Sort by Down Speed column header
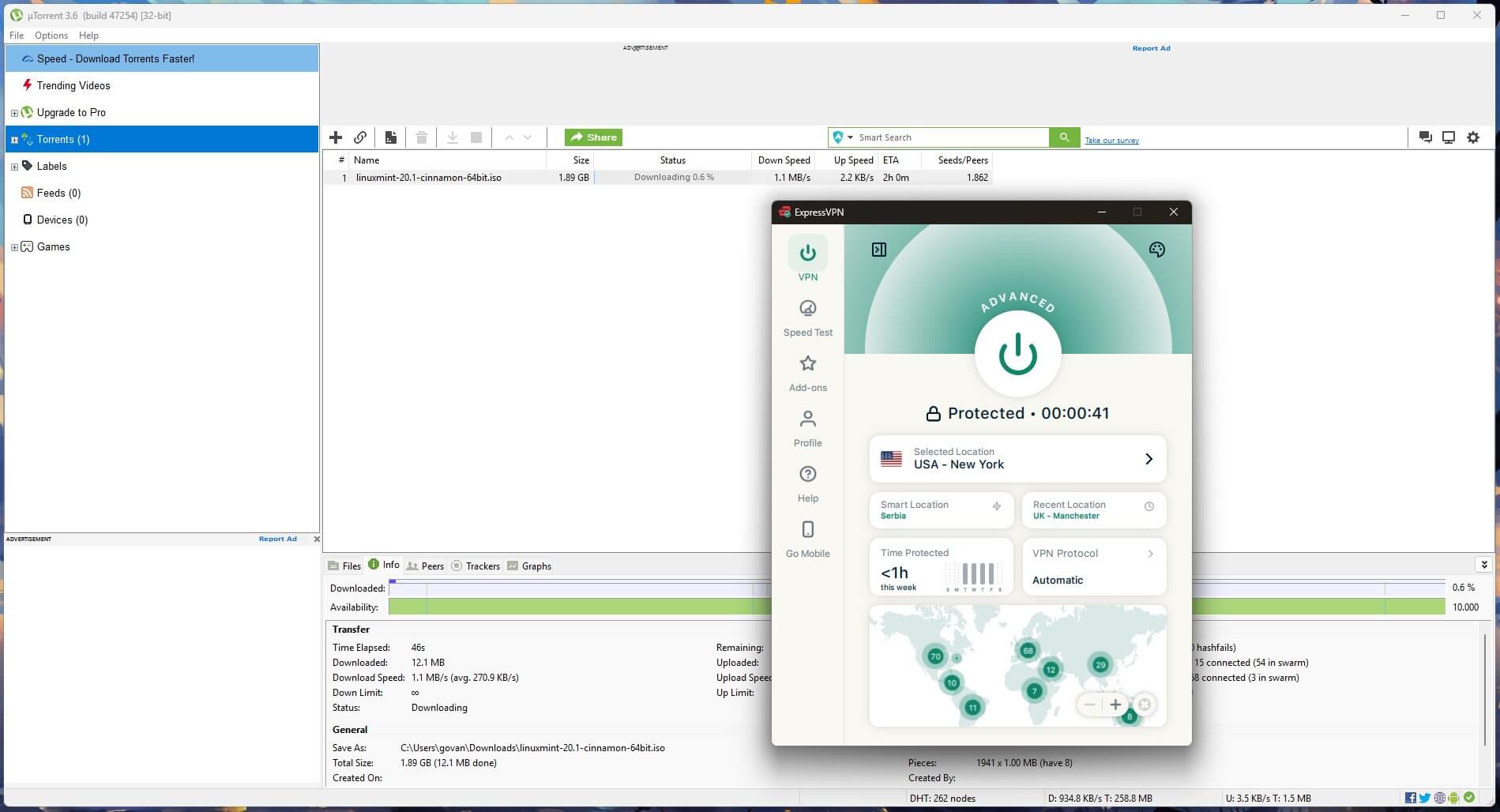Screen dimensions: 1500x812 (x=784, y=160)
